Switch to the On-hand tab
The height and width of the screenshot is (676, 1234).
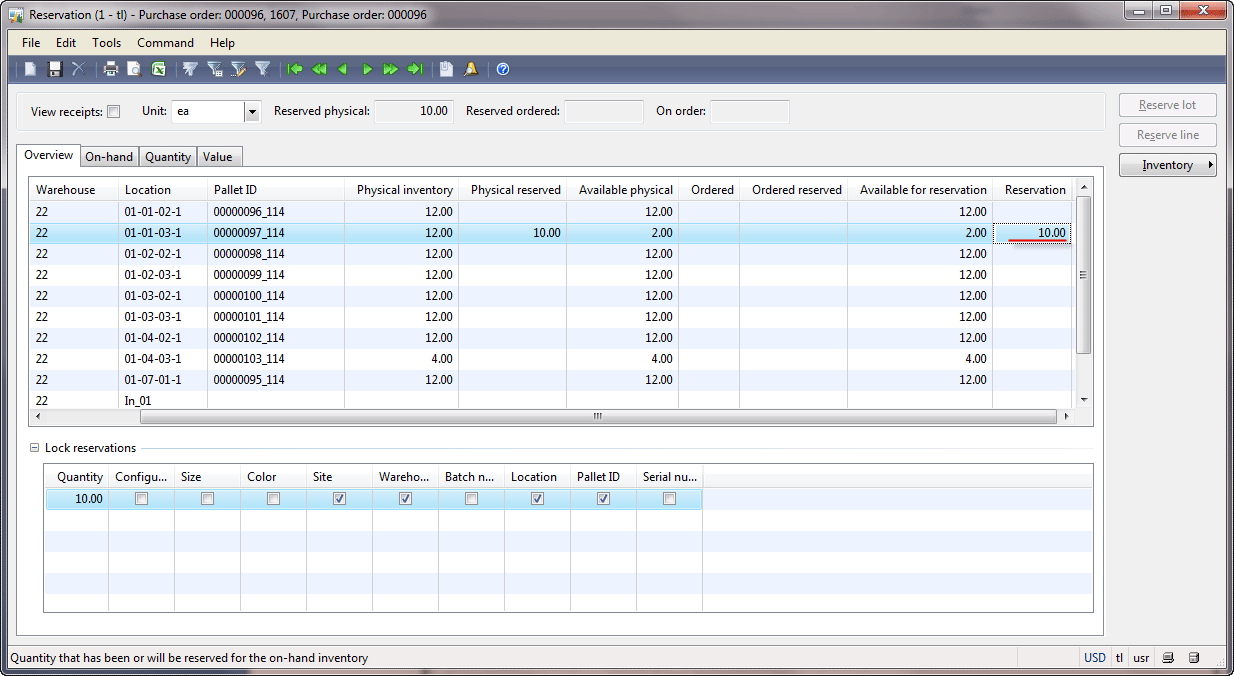109,157
